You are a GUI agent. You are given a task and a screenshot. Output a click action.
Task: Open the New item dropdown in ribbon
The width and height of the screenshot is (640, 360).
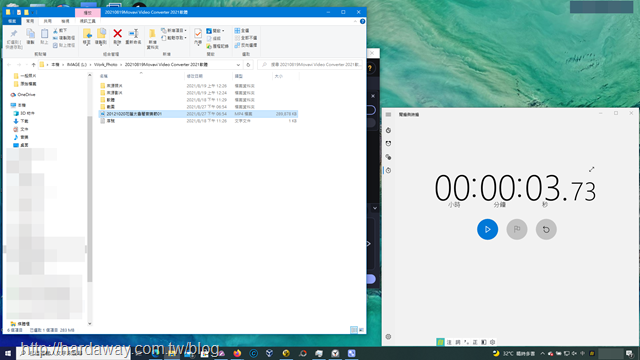174,31
